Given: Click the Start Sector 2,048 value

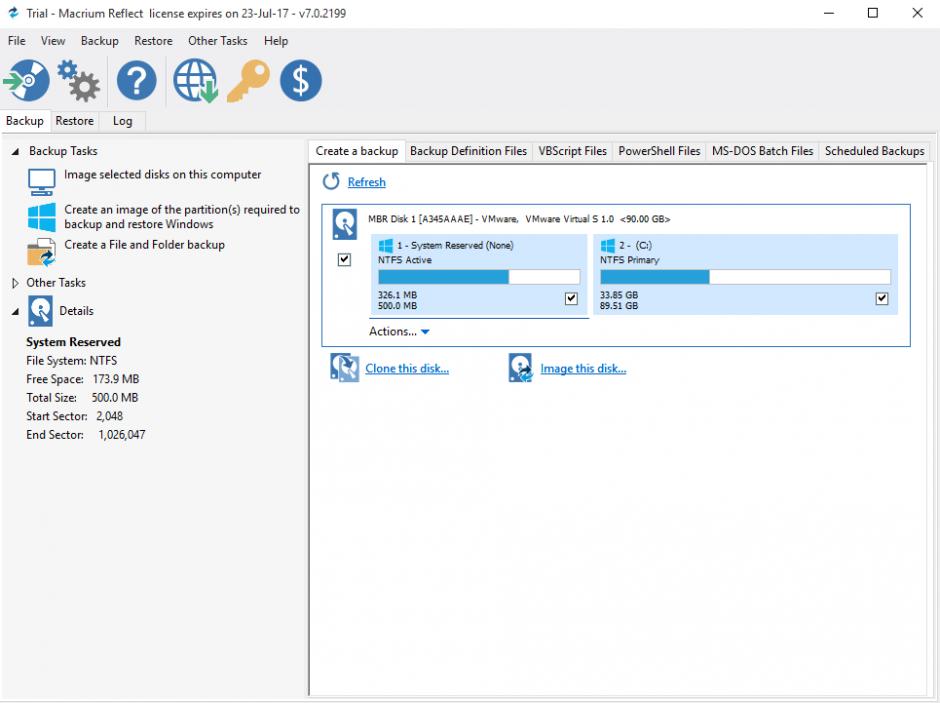Looking at the screenshot, I should 110,417.
